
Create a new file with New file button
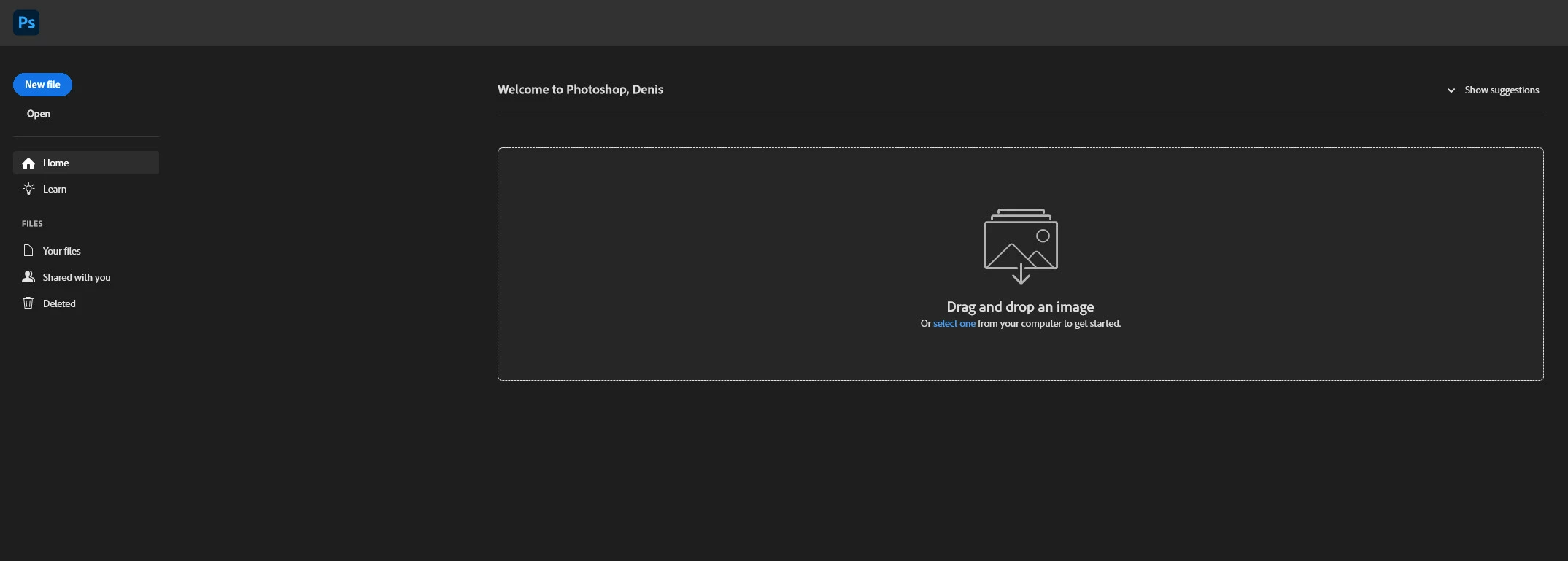click(x=42, y=85)
